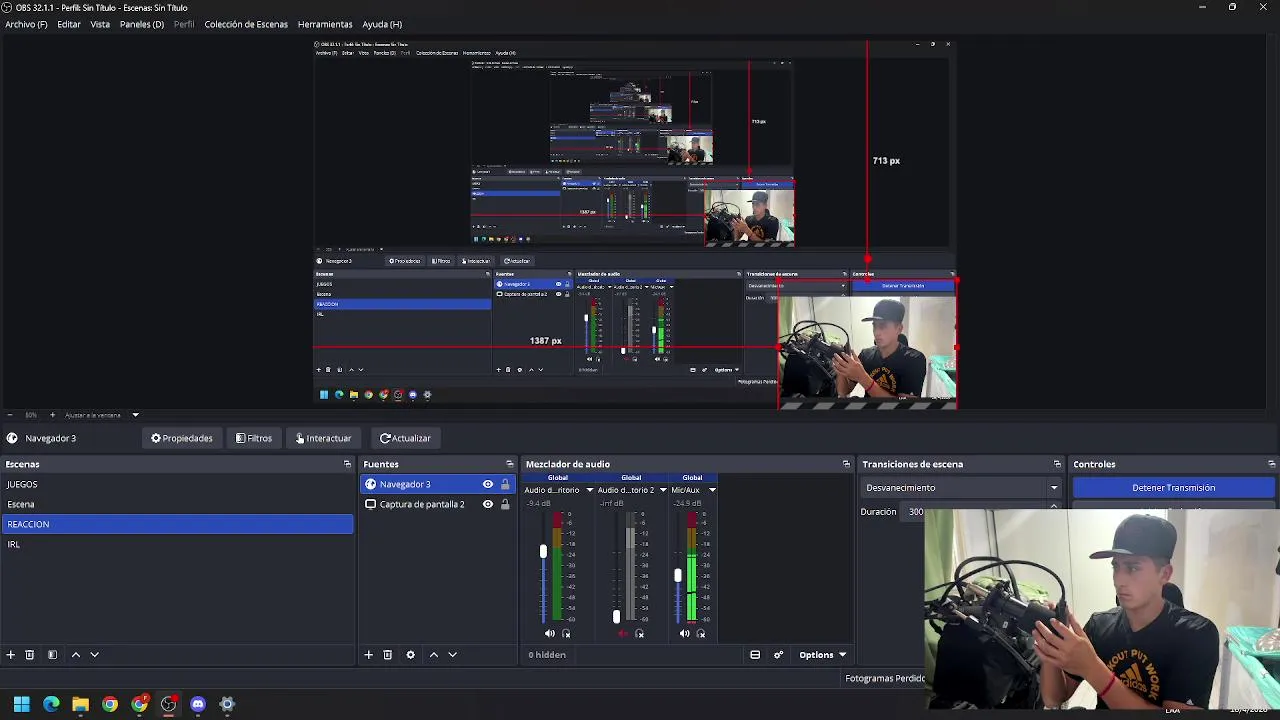This screenshot has width=1280, height=720.
Task: Click the OBS Studio taskbar icon
Action: click(x=168, y=704)
